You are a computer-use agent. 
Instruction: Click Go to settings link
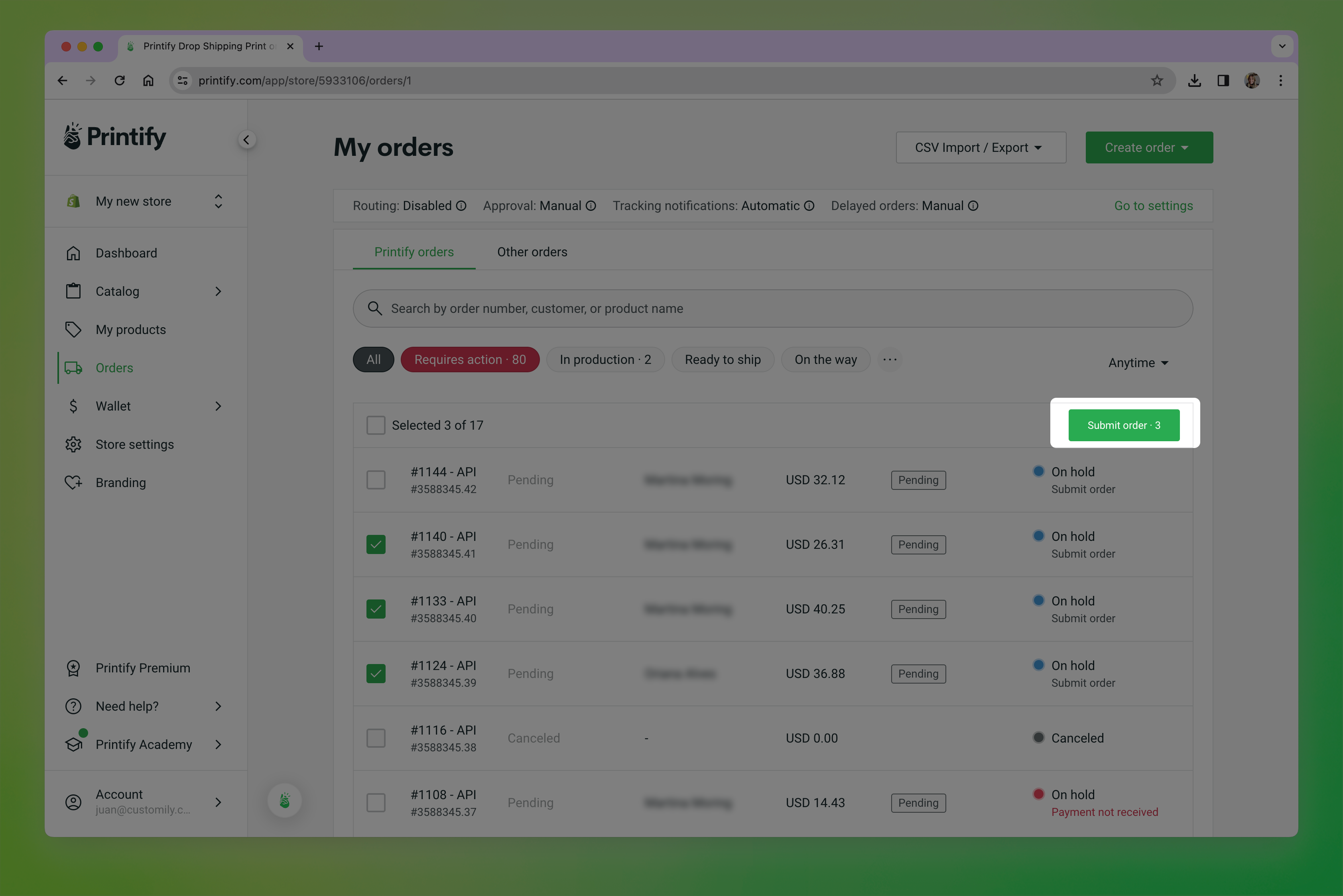click(x=1154, y=206)
